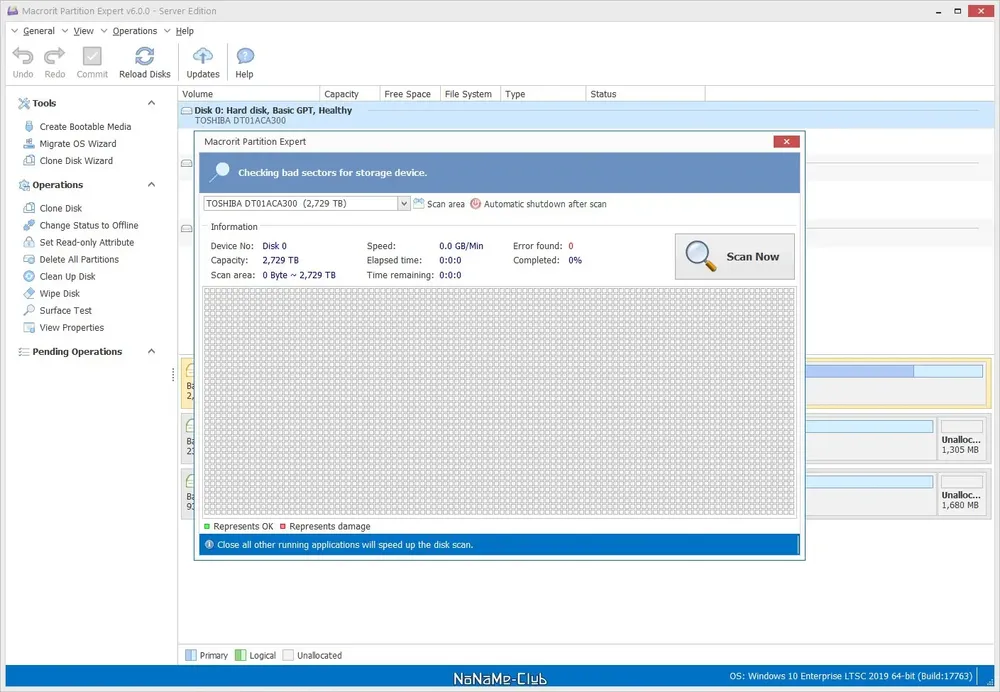Open the TOSHIBA DT01ACA300 disk dropdown

pos(404,203)
